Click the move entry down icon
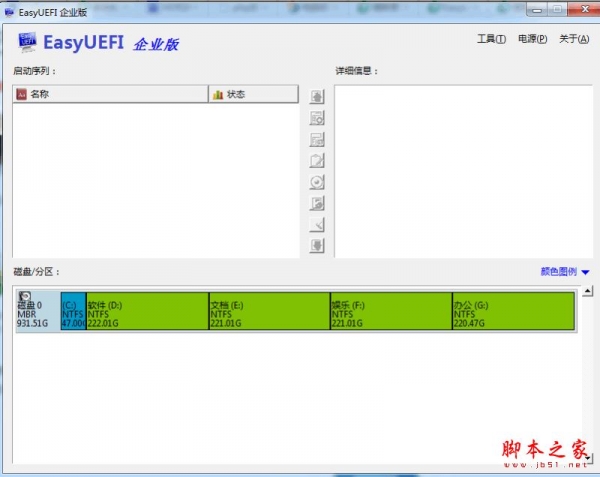Screen dimensions: 600x477 (x=317, y=246)
